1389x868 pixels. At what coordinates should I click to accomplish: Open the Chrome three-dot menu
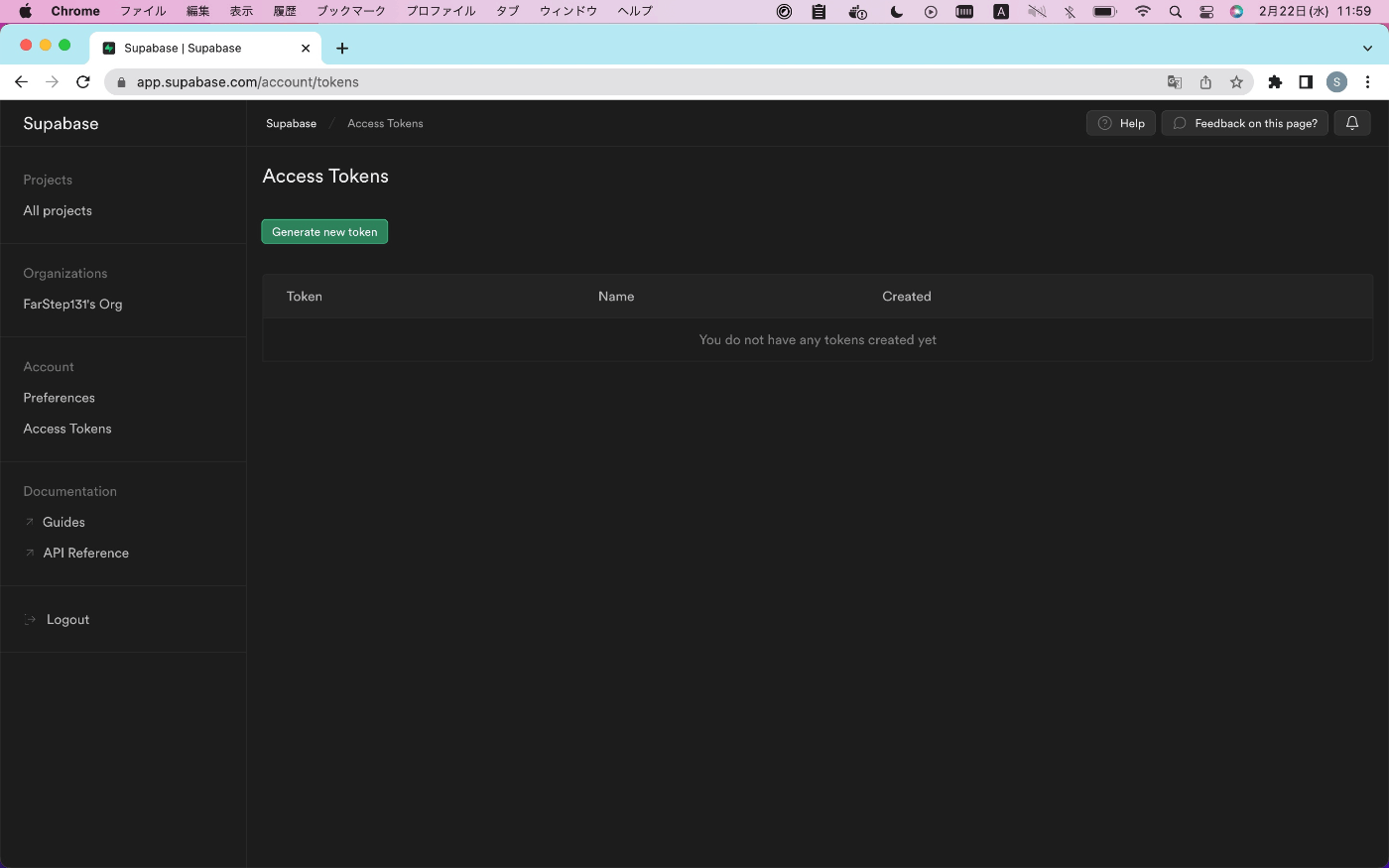[1368, 82]
